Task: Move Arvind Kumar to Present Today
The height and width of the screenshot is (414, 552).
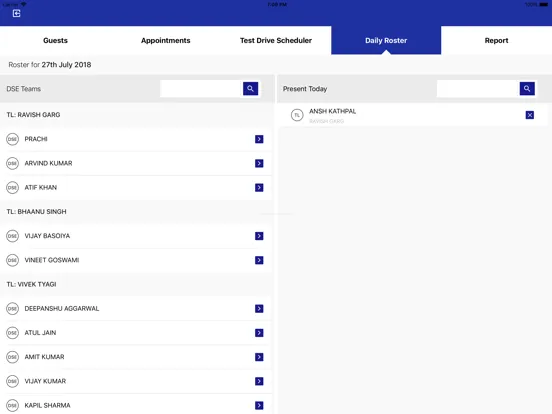Action: tap(259, 163)
